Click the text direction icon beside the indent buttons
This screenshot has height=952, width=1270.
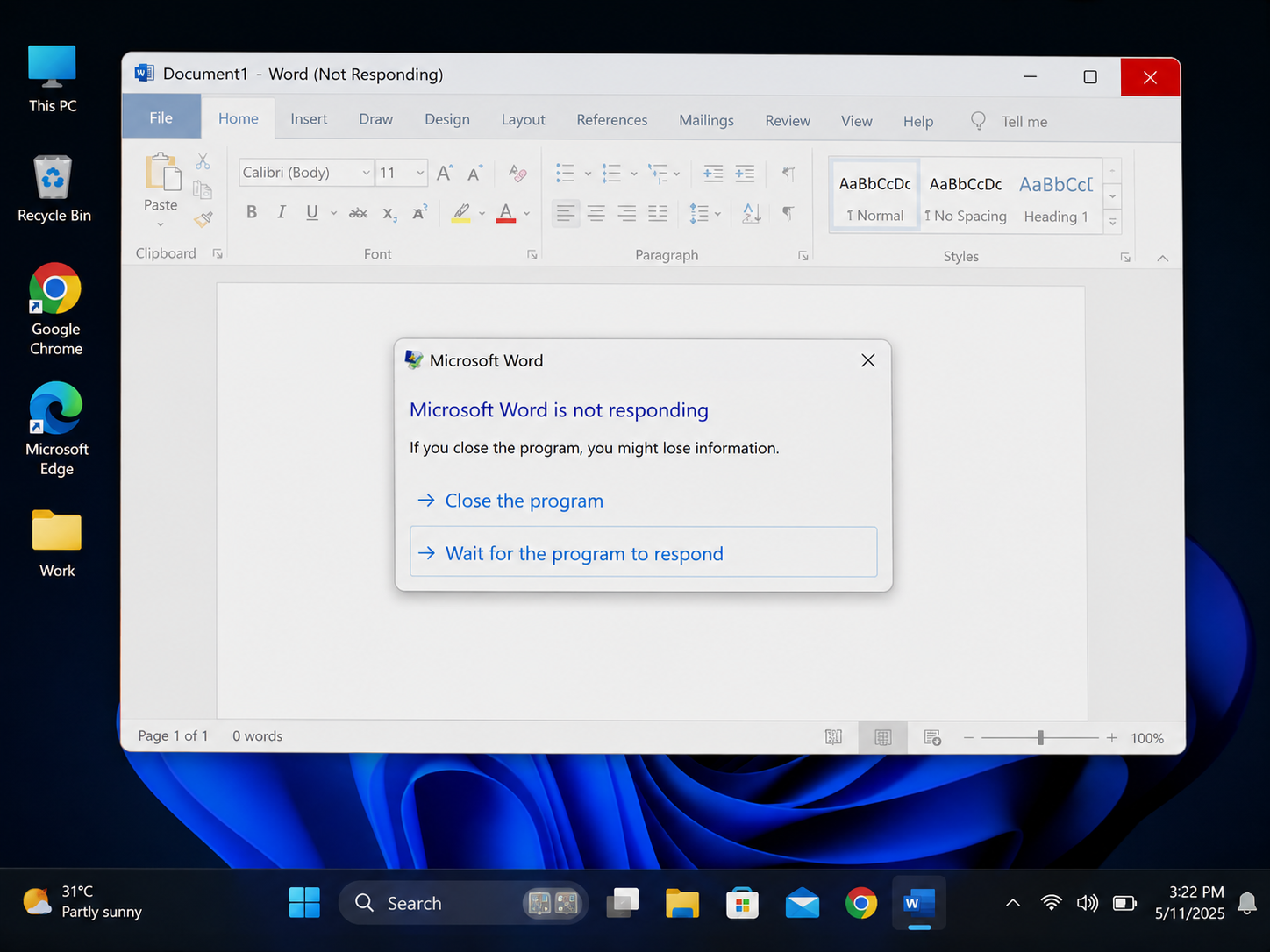click(x=788, y=173)
